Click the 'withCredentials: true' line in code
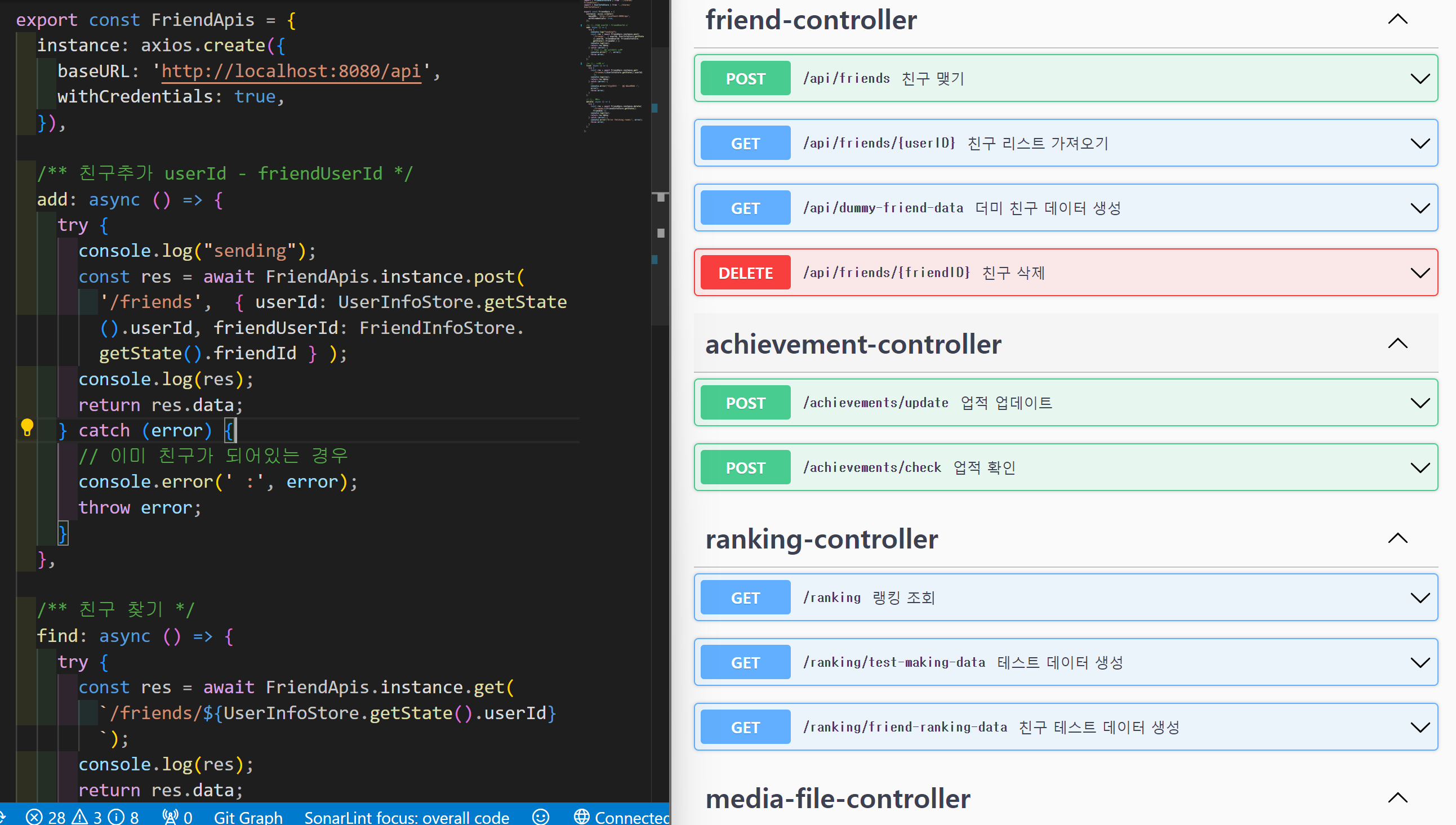 170,96
